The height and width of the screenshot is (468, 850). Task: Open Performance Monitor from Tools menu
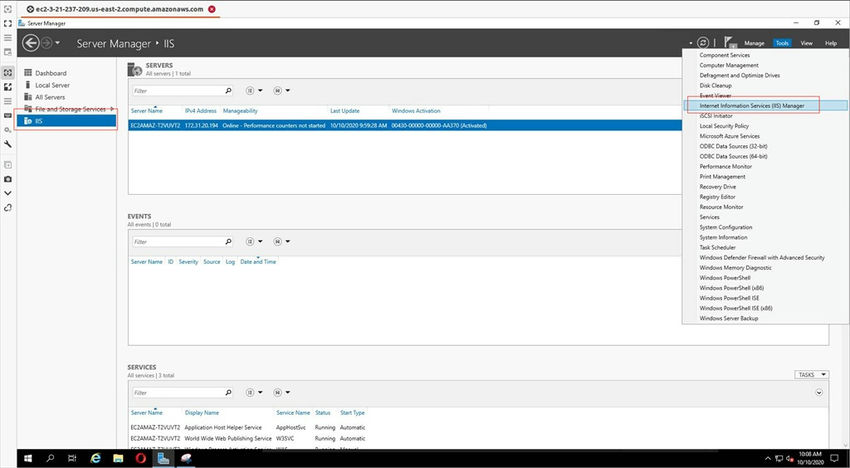click(725, 166)
